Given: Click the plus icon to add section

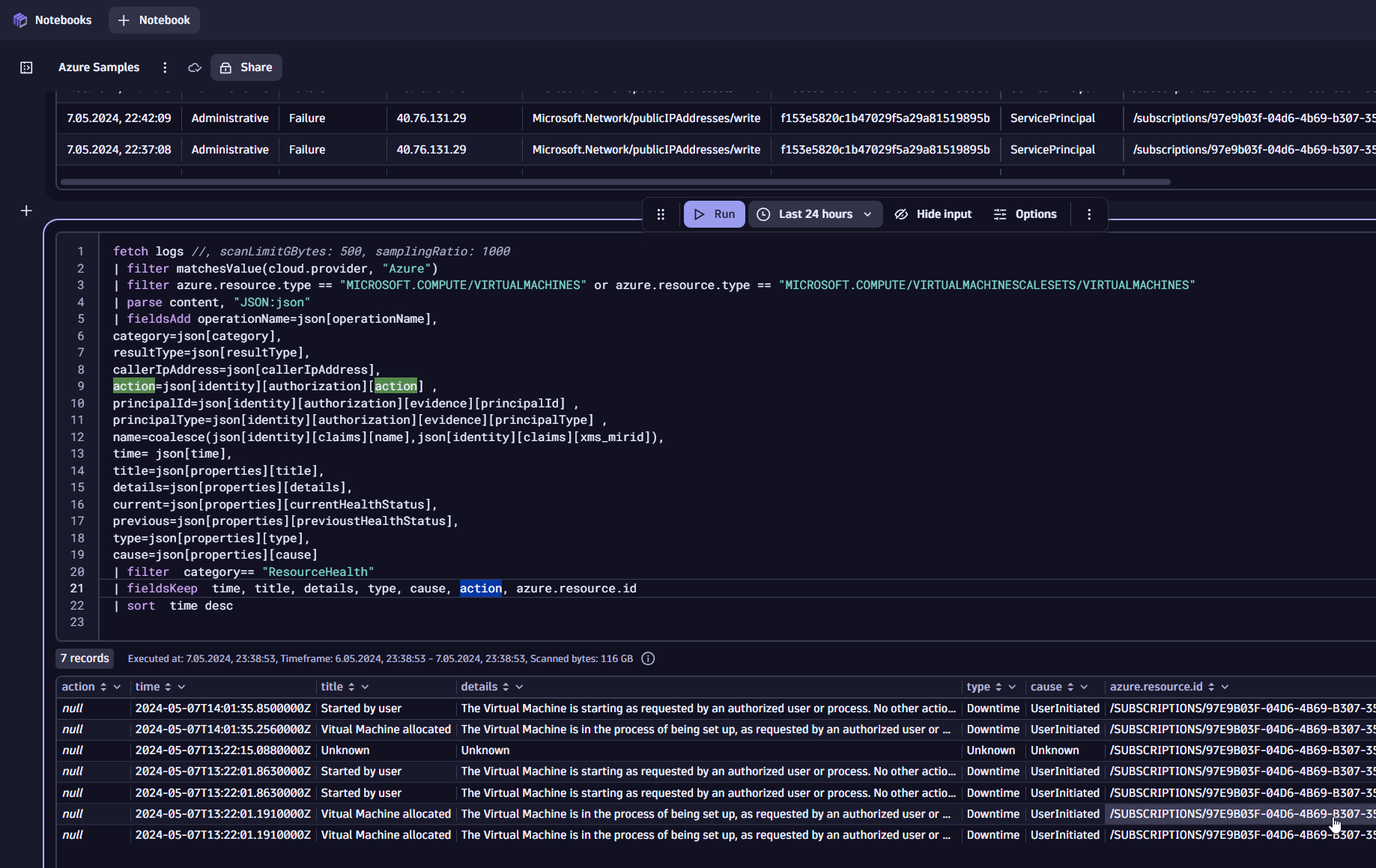Looking at the screenshot, I should pyautogui.click(x=26, y=211).
